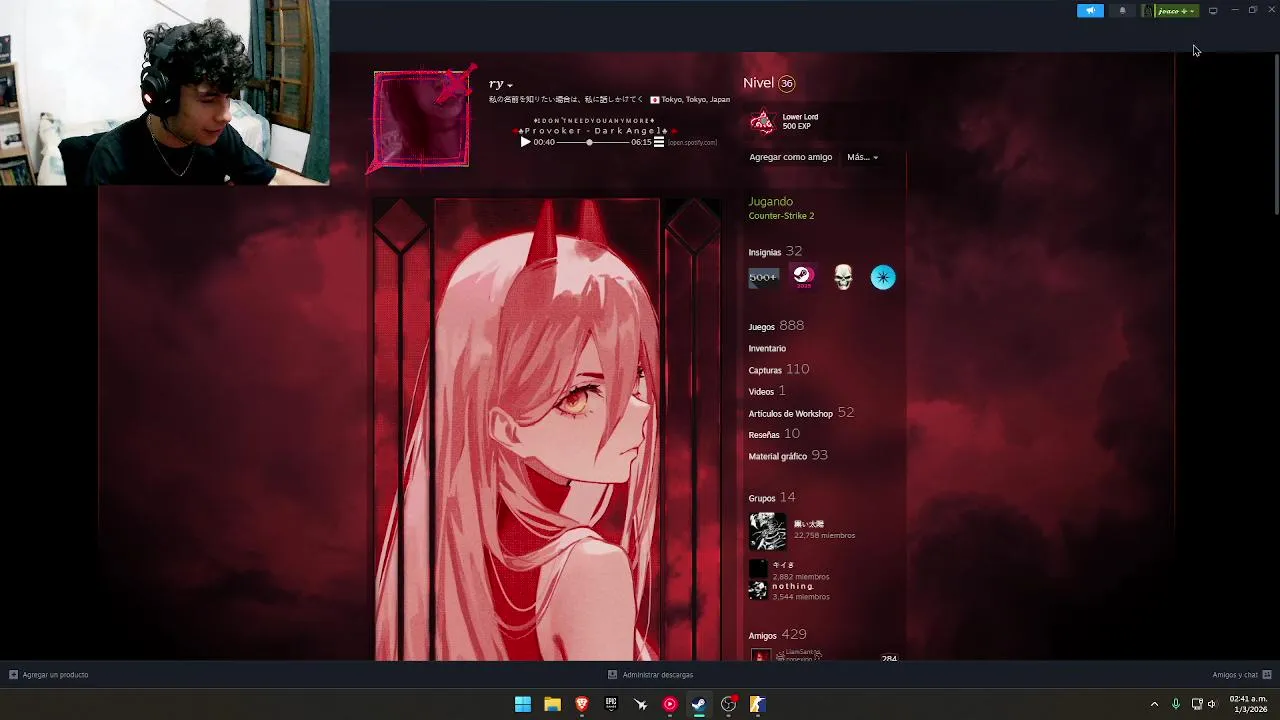
Task: Open Counter-Strike icon in taskbar
Action: [x=758, y=704]
